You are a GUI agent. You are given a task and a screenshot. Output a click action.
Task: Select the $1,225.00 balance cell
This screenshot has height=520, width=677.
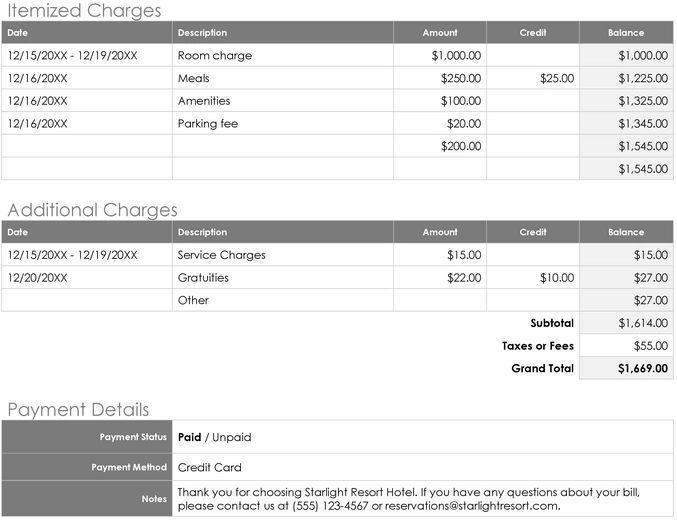point(626,78)
